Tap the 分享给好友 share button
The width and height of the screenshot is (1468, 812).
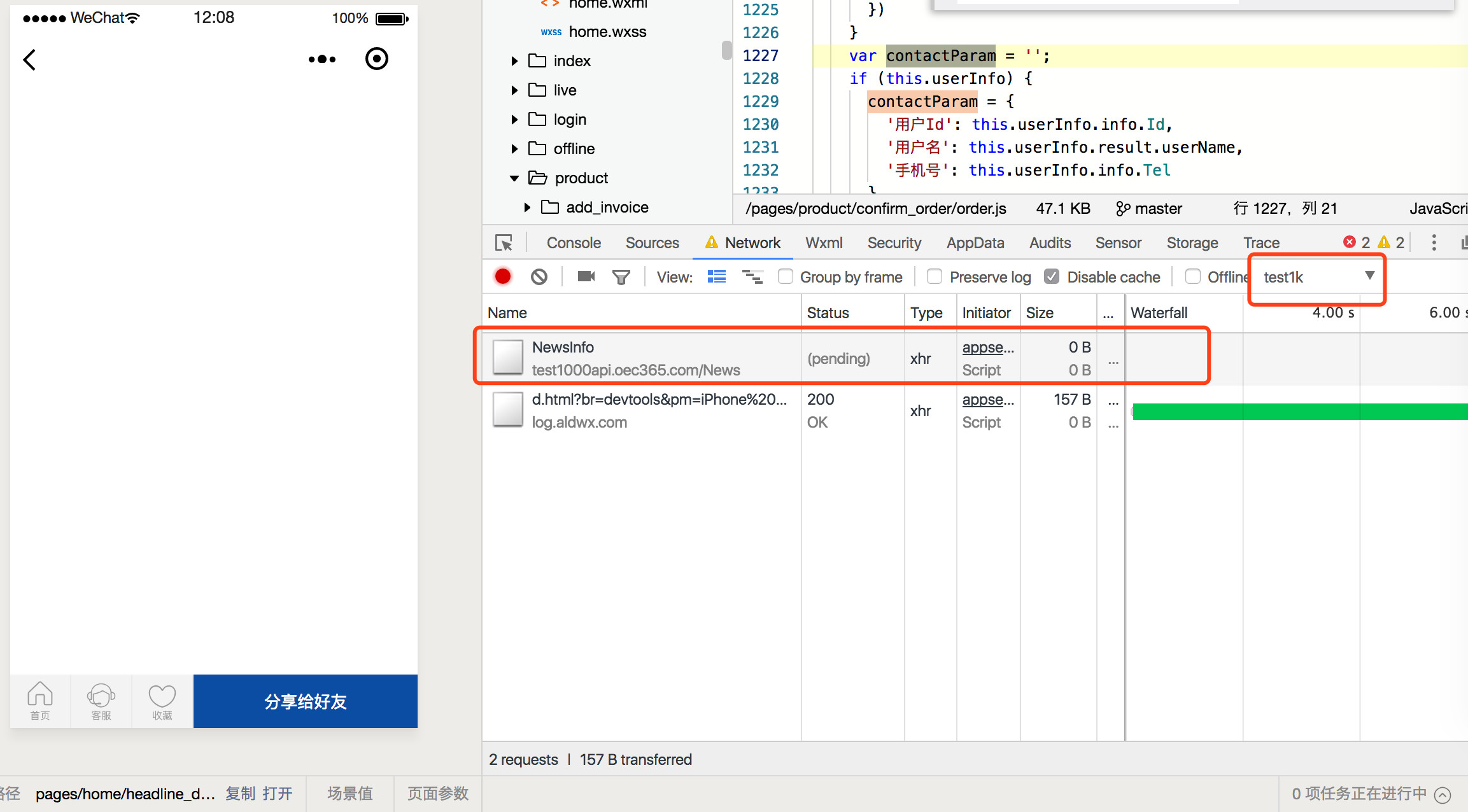[x=305, y=701]
